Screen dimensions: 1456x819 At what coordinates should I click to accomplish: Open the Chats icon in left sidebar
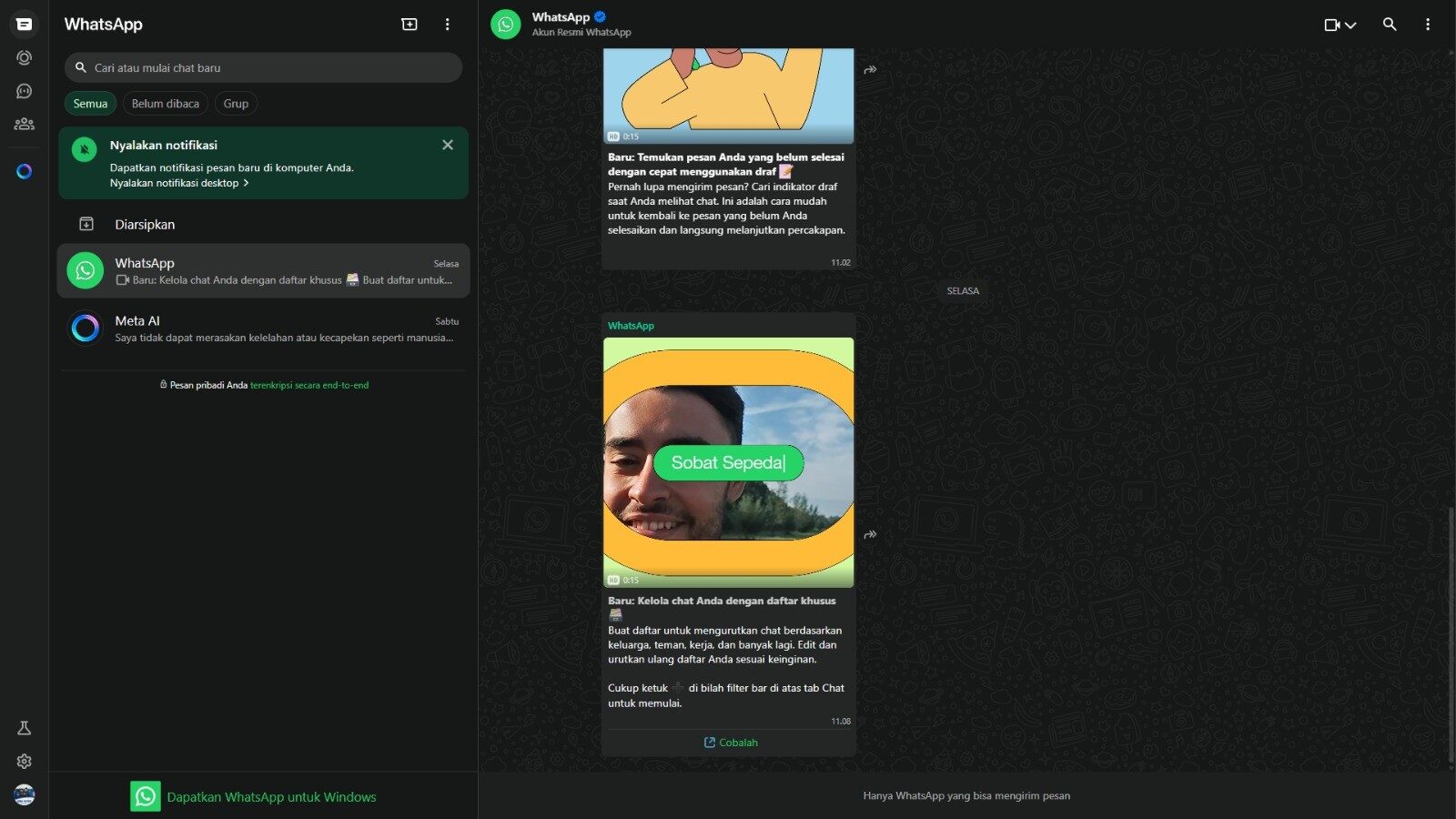(25, 25)
